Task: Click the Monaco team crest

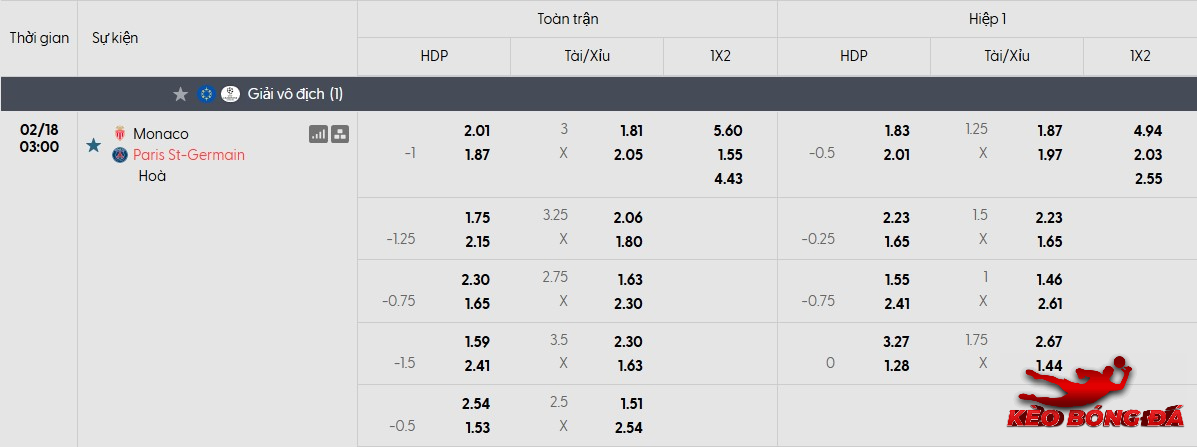Action: (120, 134)
